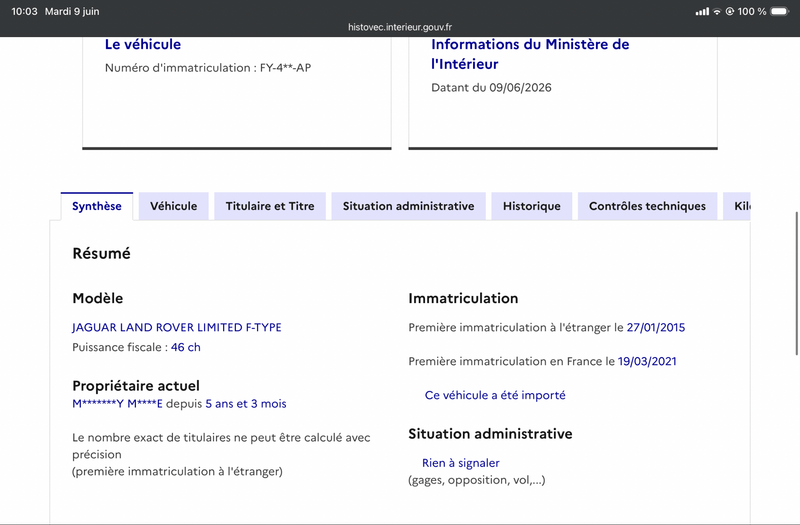The width and height of the screenshot is (800, 525).
Task: Click the Résumé section heading
Action: click(102, 254)
